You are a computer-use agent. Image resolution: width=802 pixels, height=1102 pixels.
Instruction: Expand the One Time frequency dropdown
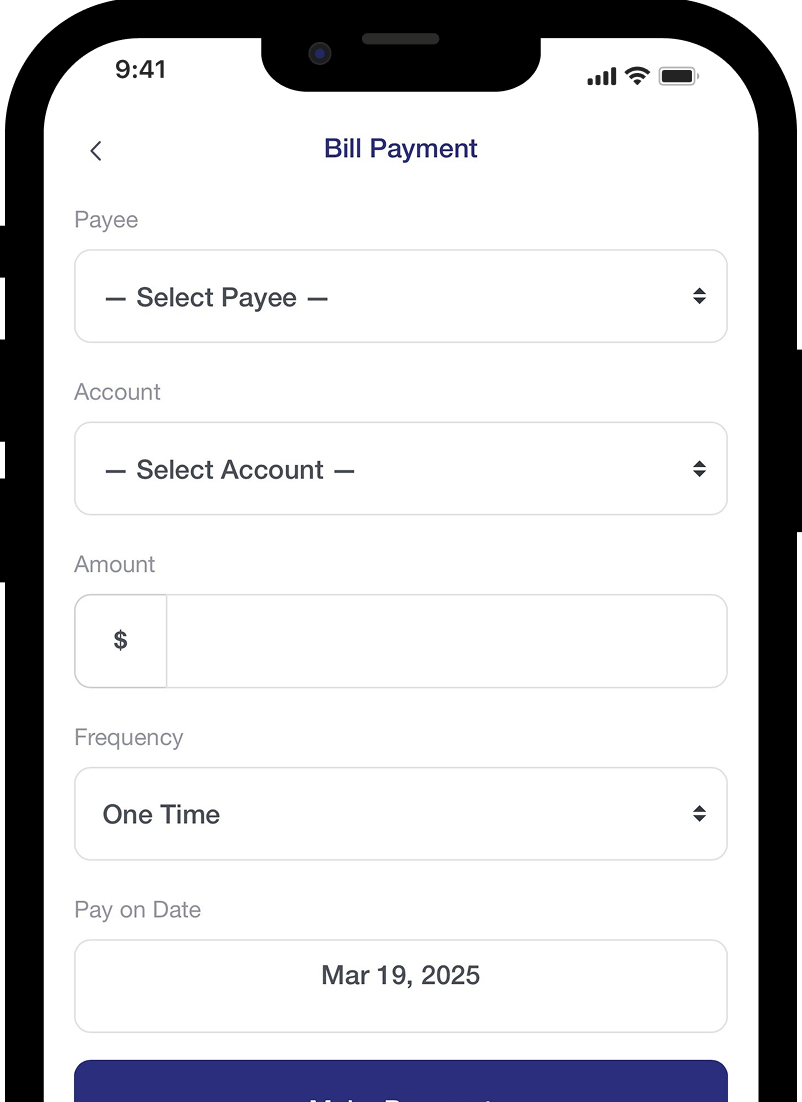(400, 814)
